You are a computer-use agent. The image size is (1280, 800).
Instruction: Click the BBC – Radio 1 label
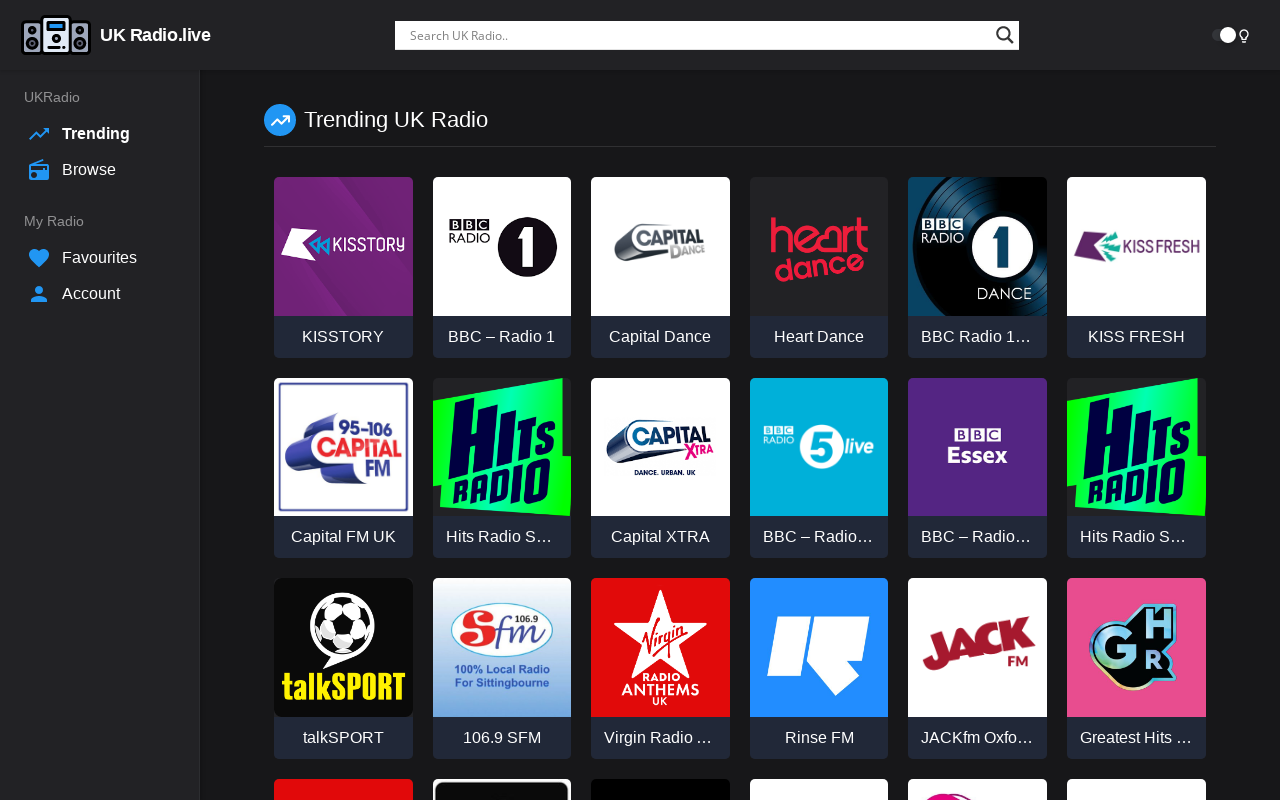coord(502,337)
